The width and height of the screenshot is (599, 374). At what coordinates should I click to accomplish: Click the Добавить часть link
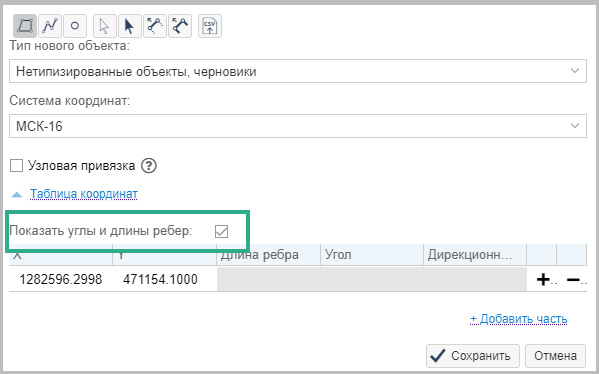519,319
